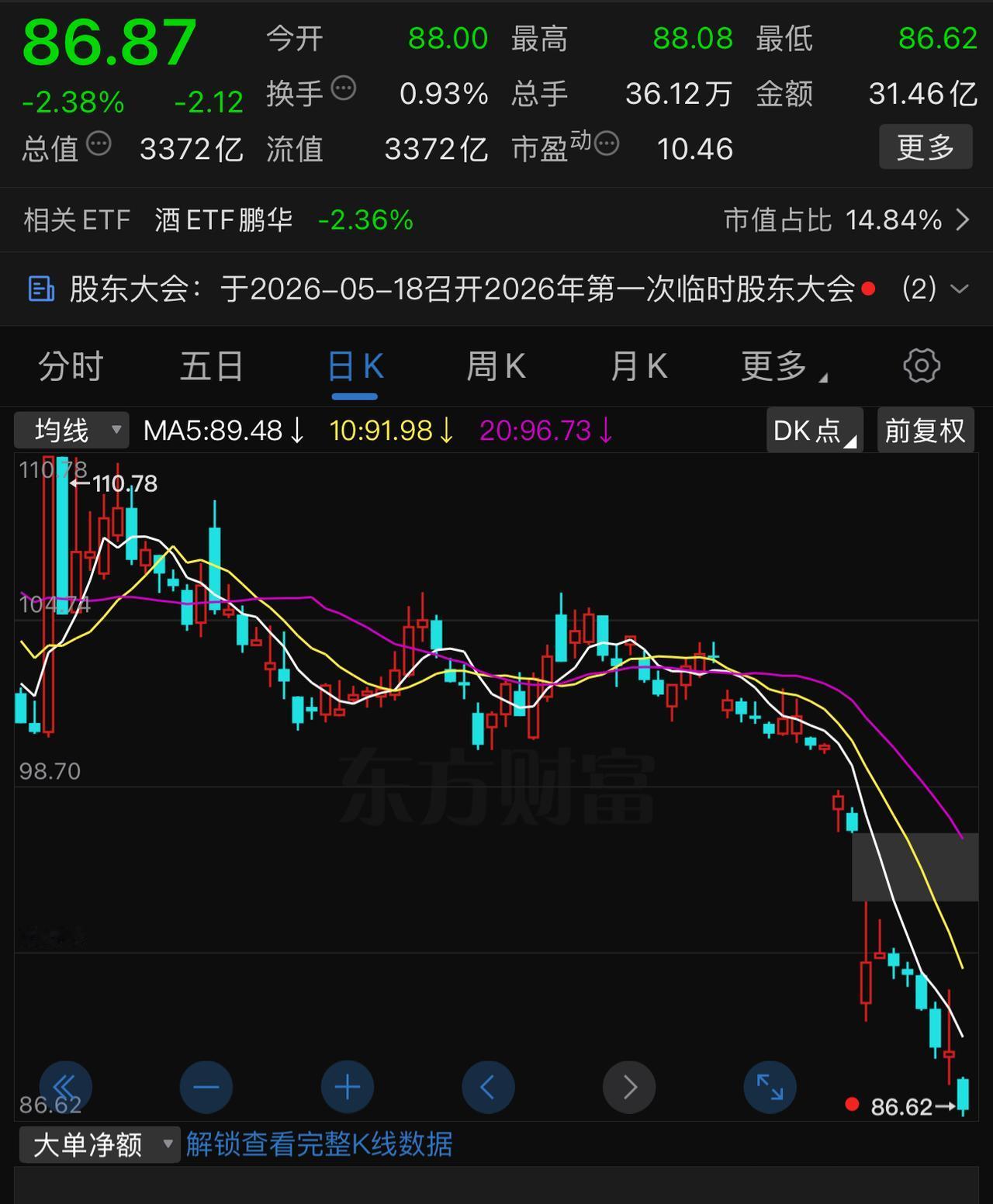993x1204 pixels.
Task: Zoom out chart with minus button
Action: [x=206, y=1087]
